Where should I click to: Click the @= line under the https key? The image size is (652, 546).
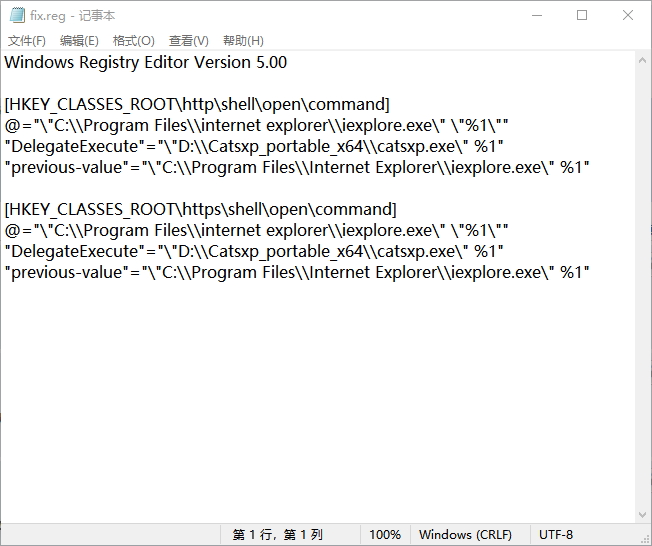(x=257, y=230)
